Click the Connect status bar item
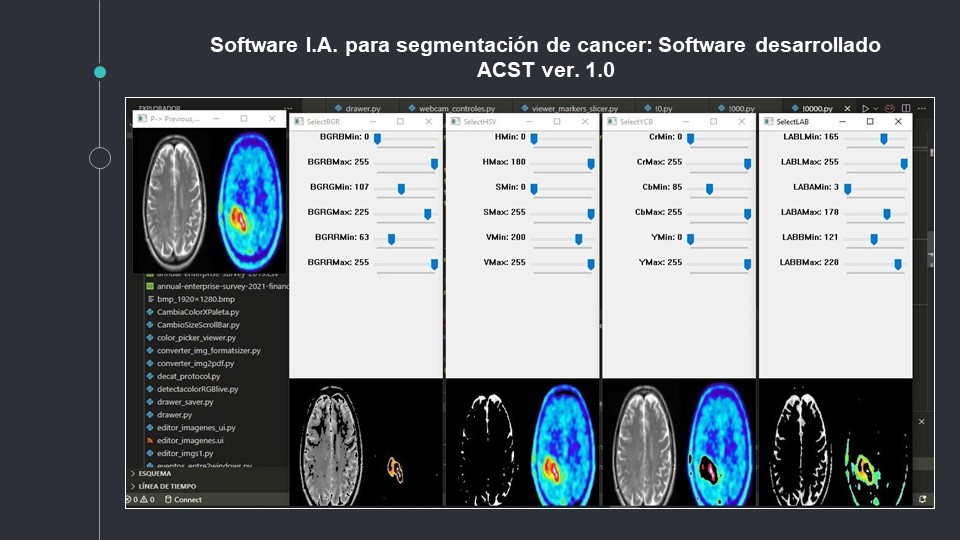This screenshot has width=960, height=540. (187, 499)
